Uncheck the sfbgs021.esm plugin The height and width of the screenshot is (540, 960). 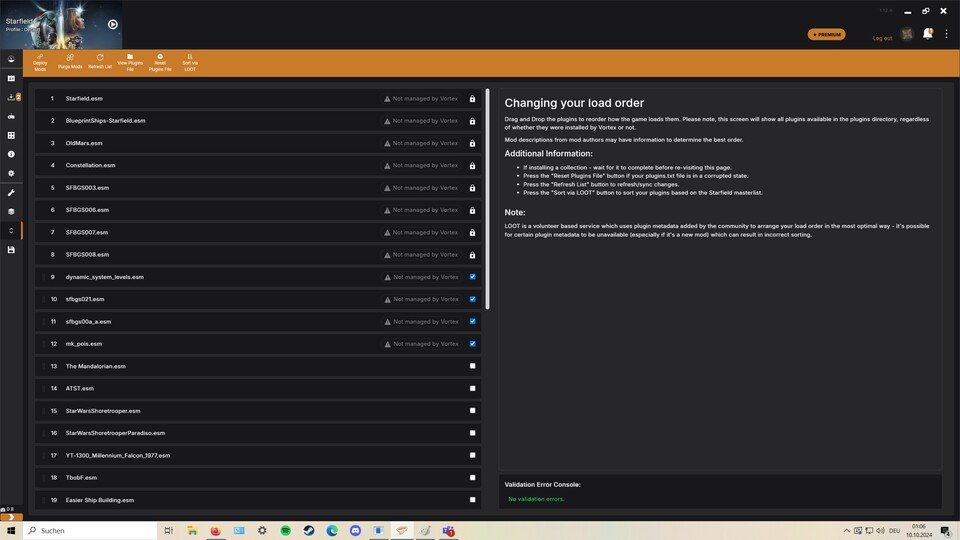(x=473, y=299)
